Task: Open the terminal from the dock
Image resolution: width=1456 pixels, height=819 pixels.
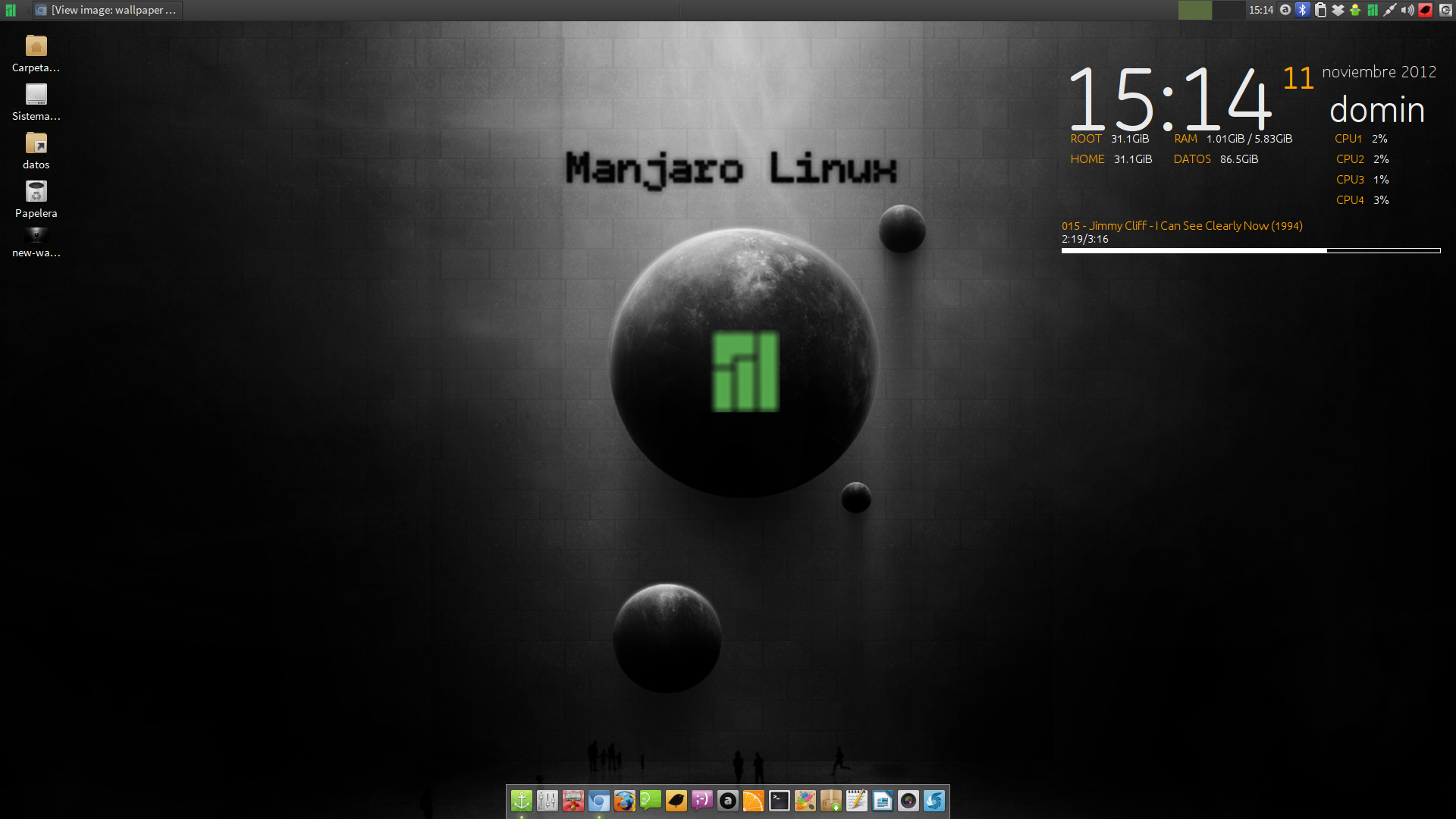Action: coord(780,801)
